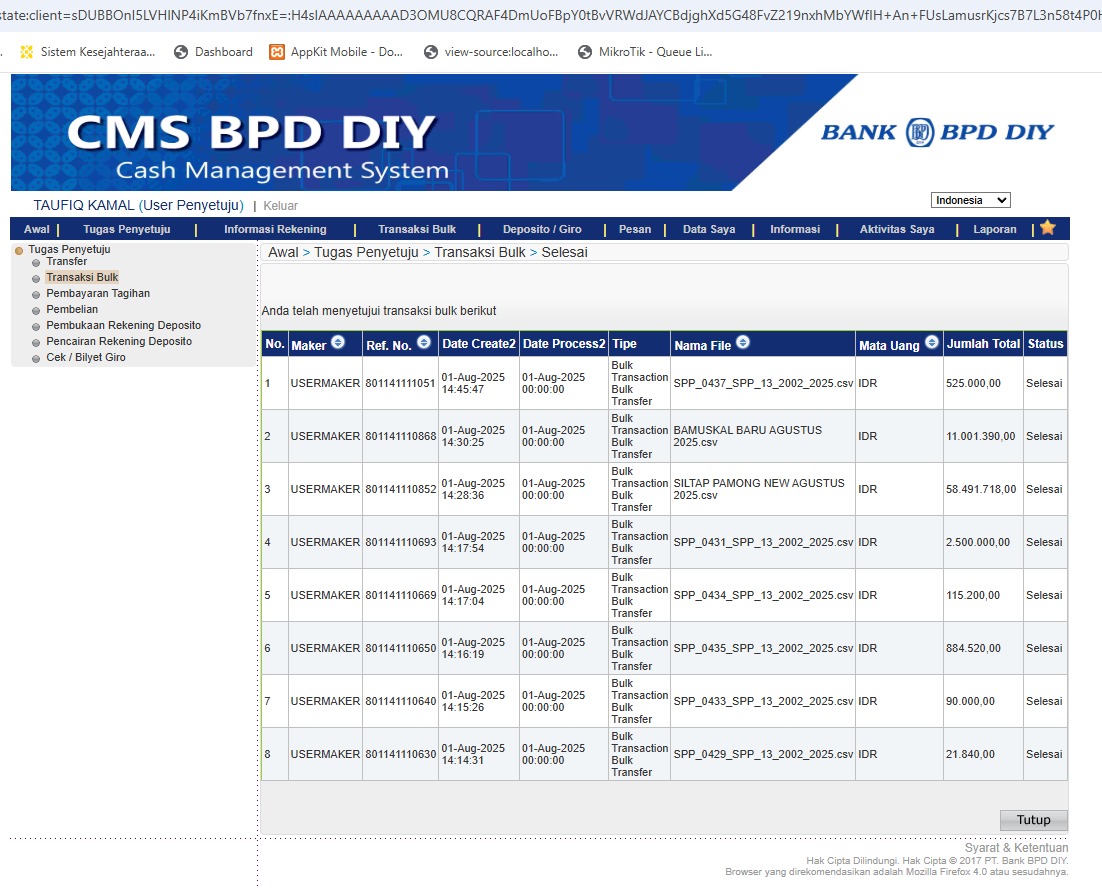Select Tugas Penyetuju sidebar root item

(69, 249)
